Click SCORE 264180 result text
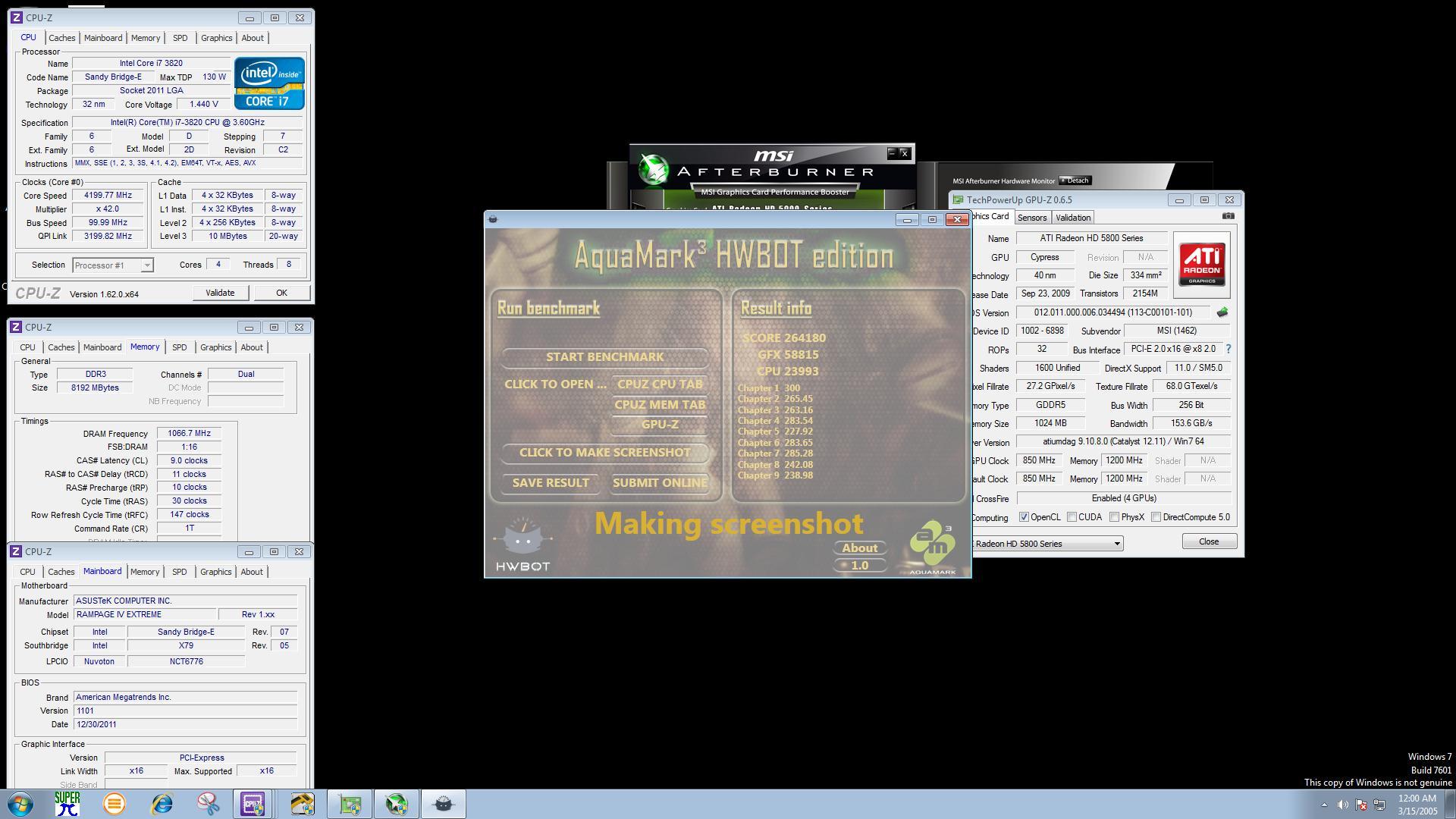The height and width of the screenshot is (819, 1456). 784,337
